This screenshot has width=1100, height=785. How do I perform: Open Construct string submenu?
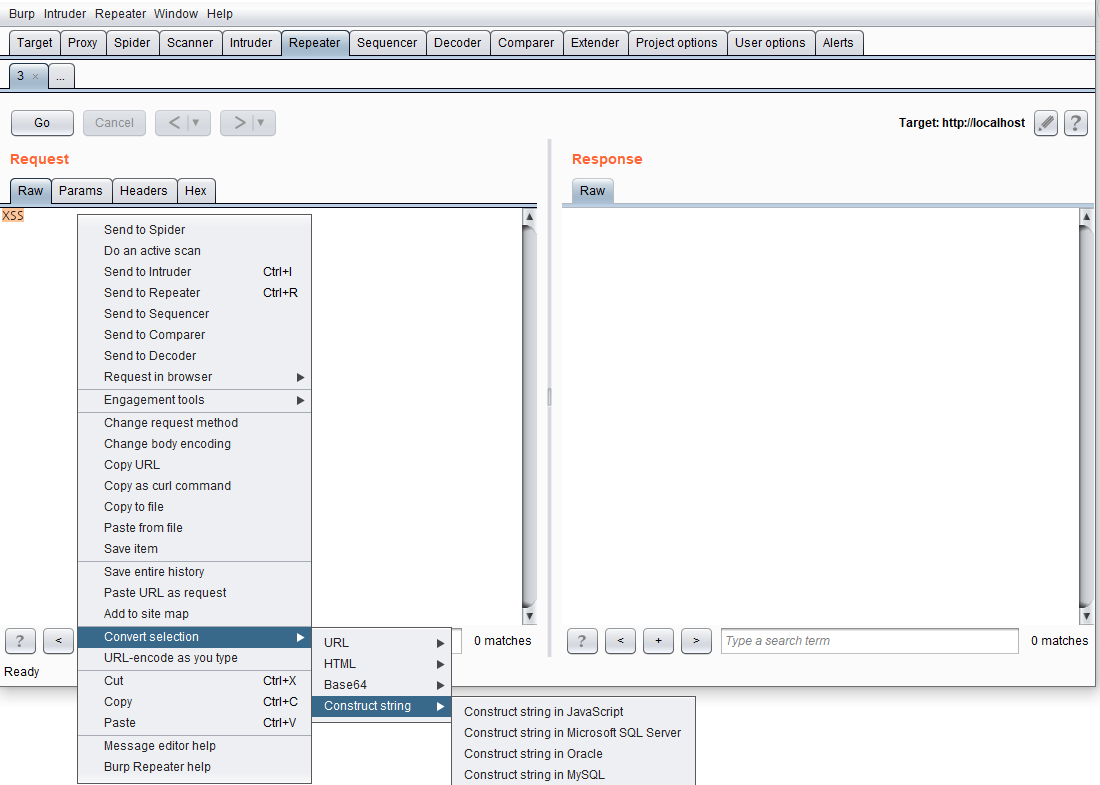click(382, 706)
